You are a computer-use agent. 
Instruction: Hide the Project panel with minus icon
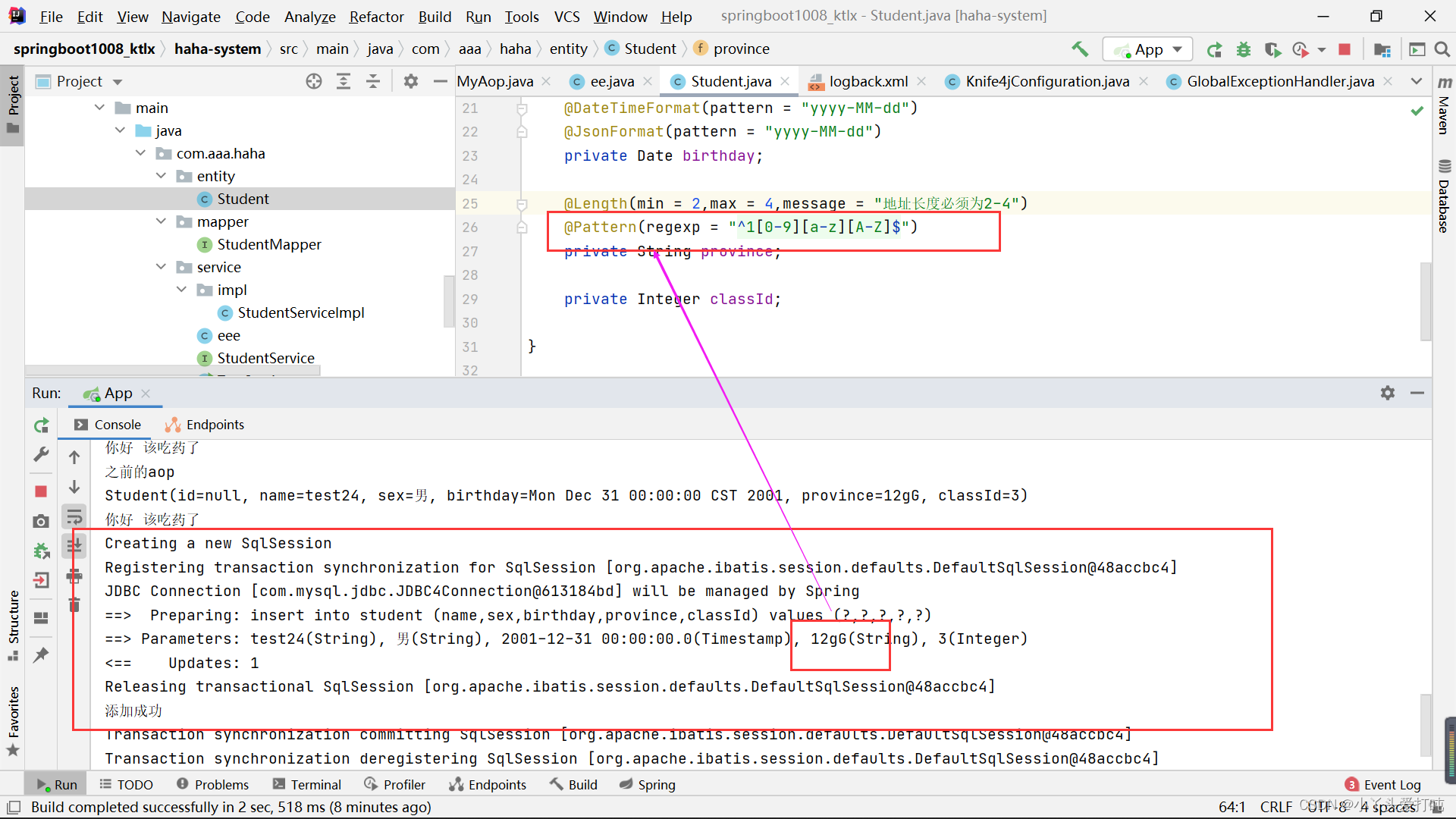pos(440,81)
